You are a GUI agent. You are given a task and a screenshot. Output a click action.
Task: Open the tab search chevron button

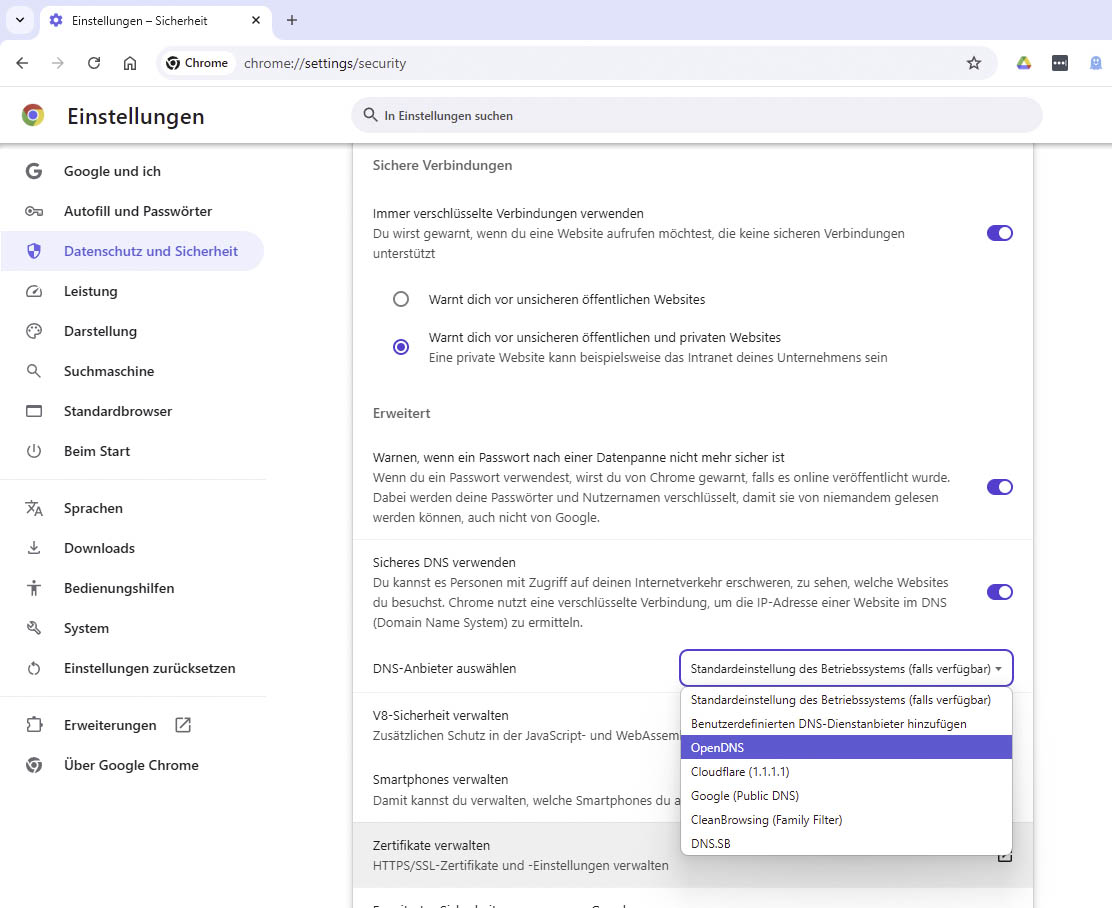click(x=20, y=20)
